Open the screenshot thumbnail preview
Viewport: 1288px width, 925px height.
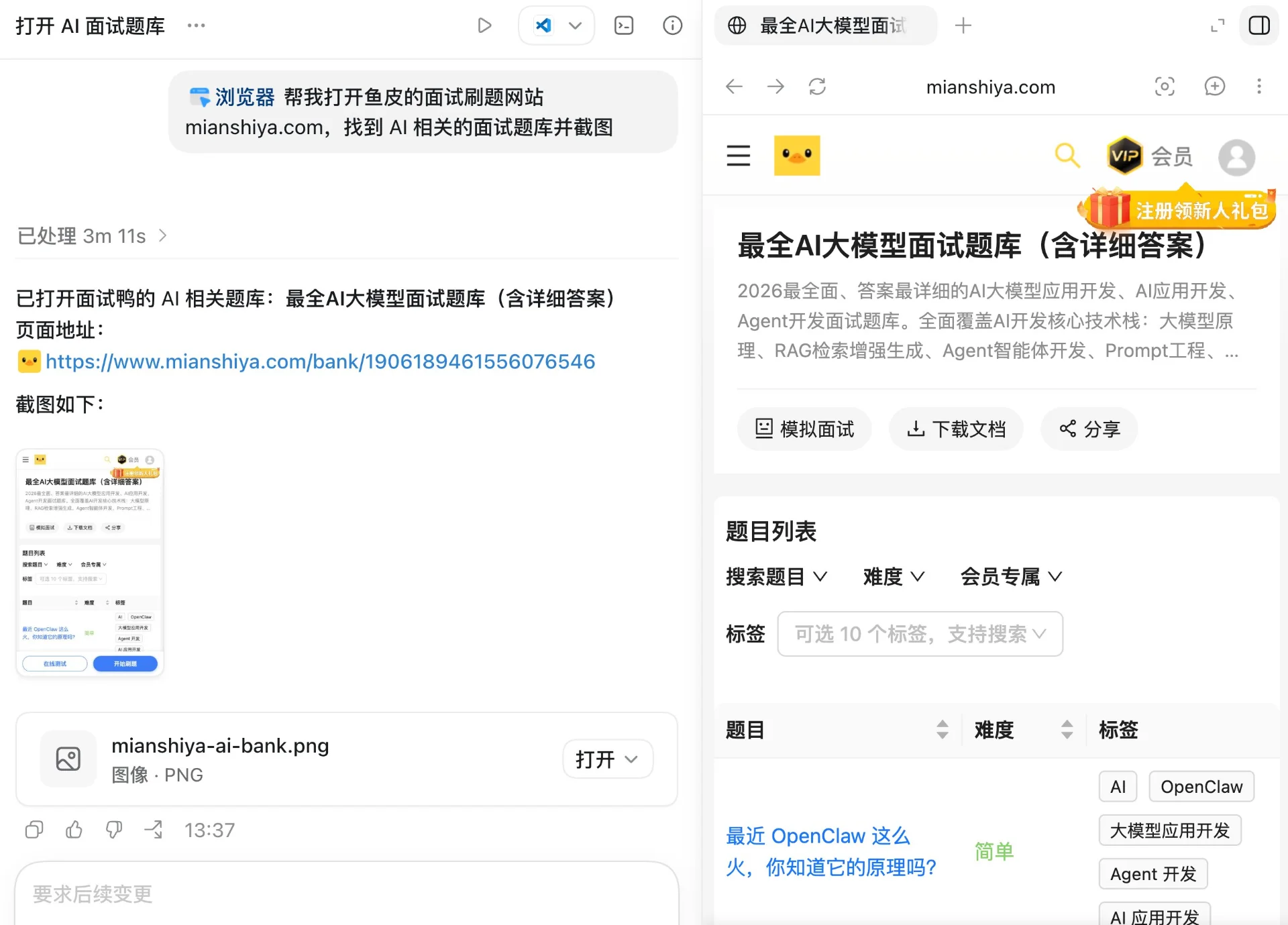(90, 562)
